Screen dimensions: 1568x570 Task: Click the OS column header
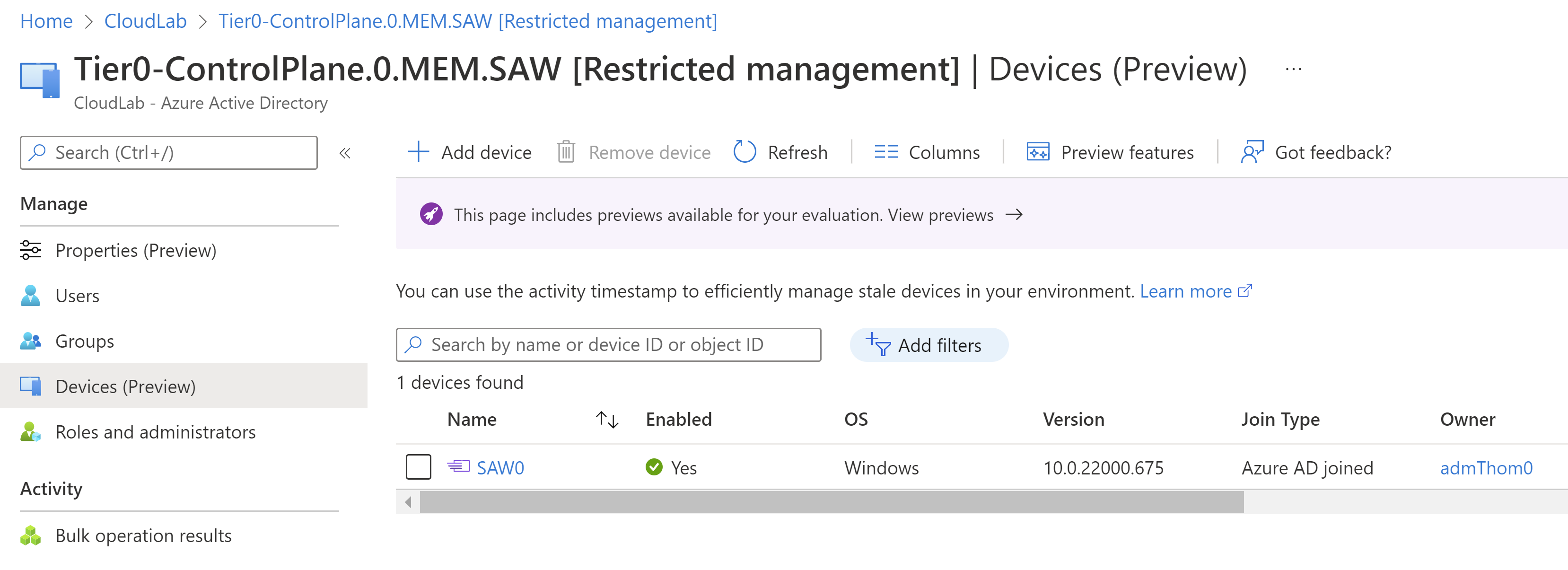pos(856,419)
